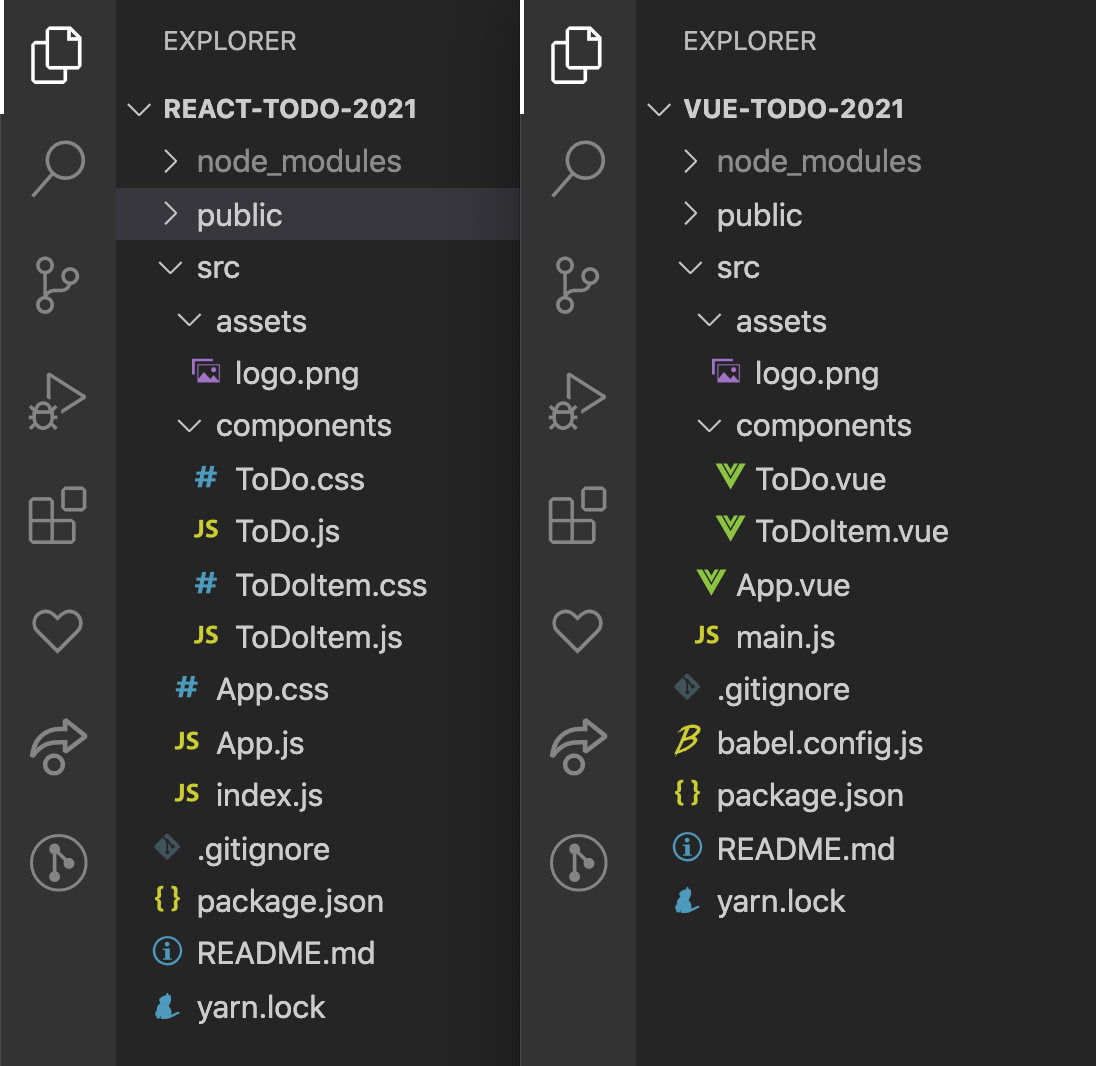Open App.vue in the Vue project

point(794,584)
